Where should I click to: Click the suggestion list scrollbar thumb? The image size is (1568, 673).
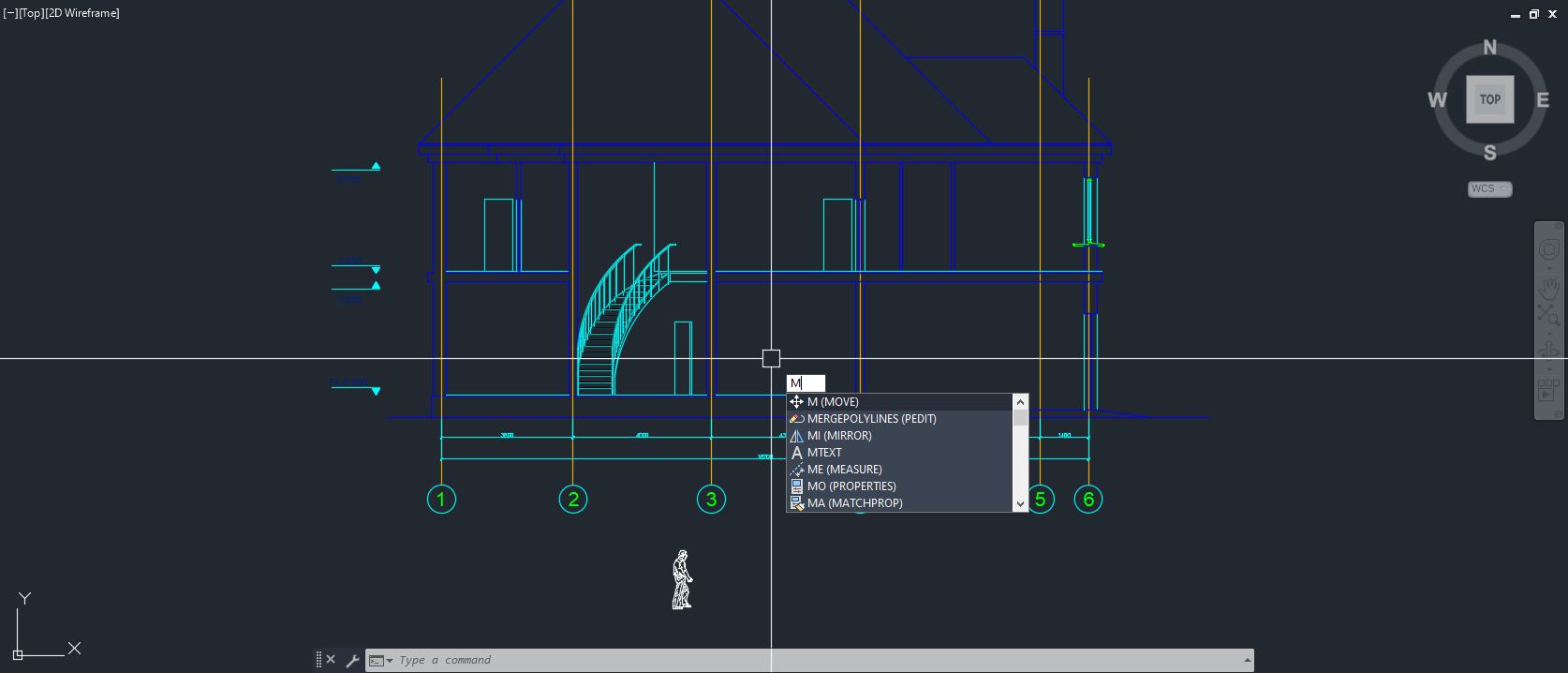[1020, 418]
